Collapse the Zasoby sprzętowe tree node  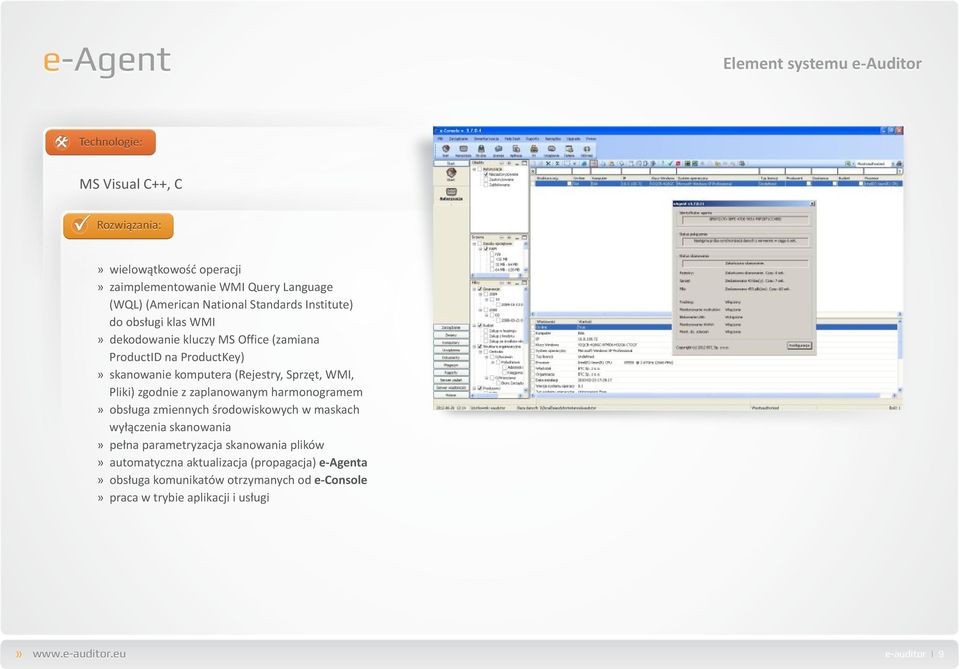[474, 244]
